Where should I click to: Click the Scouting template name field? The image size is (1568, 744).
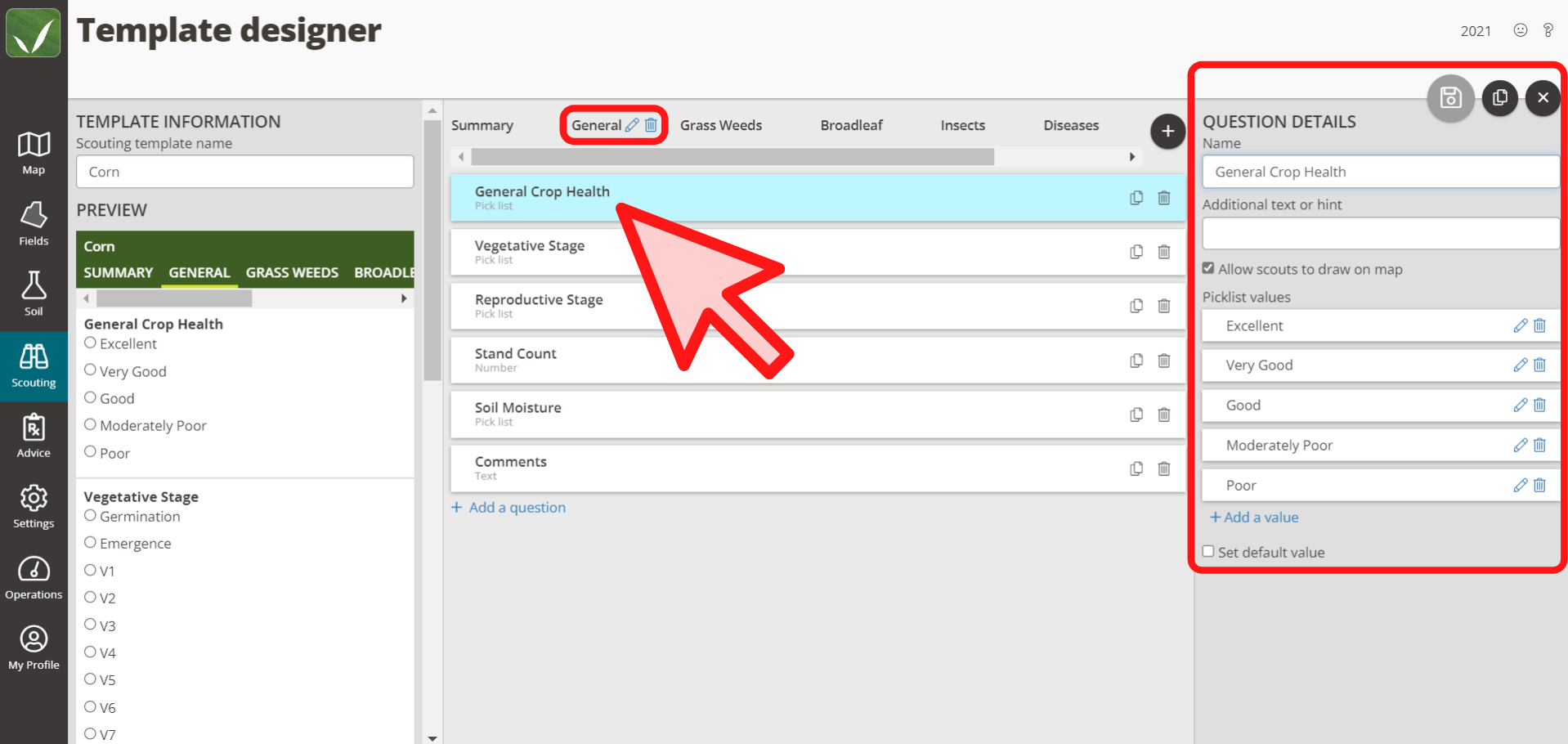tap(245, 172)
